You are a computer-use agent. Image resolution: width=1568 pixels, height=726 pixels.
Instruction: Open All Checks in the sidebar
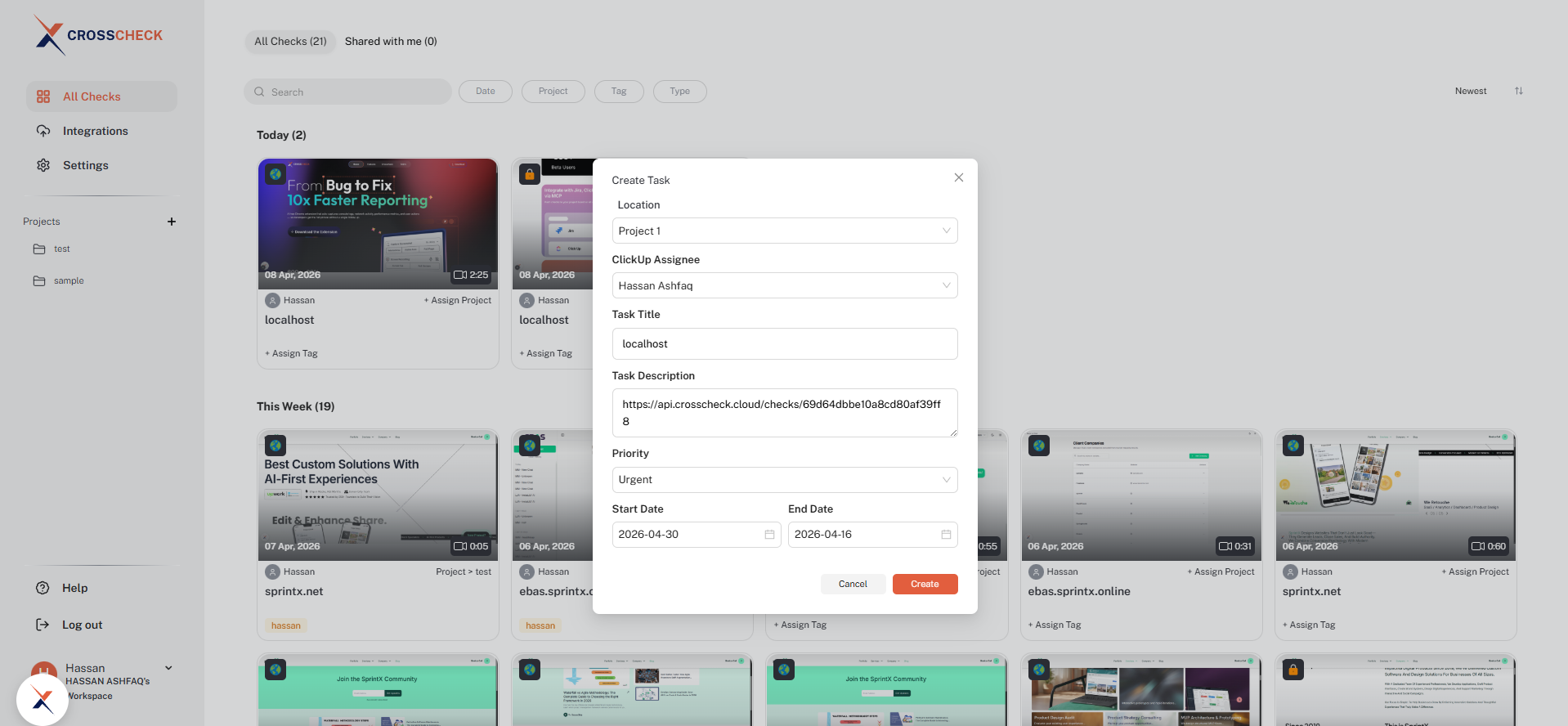101,96
